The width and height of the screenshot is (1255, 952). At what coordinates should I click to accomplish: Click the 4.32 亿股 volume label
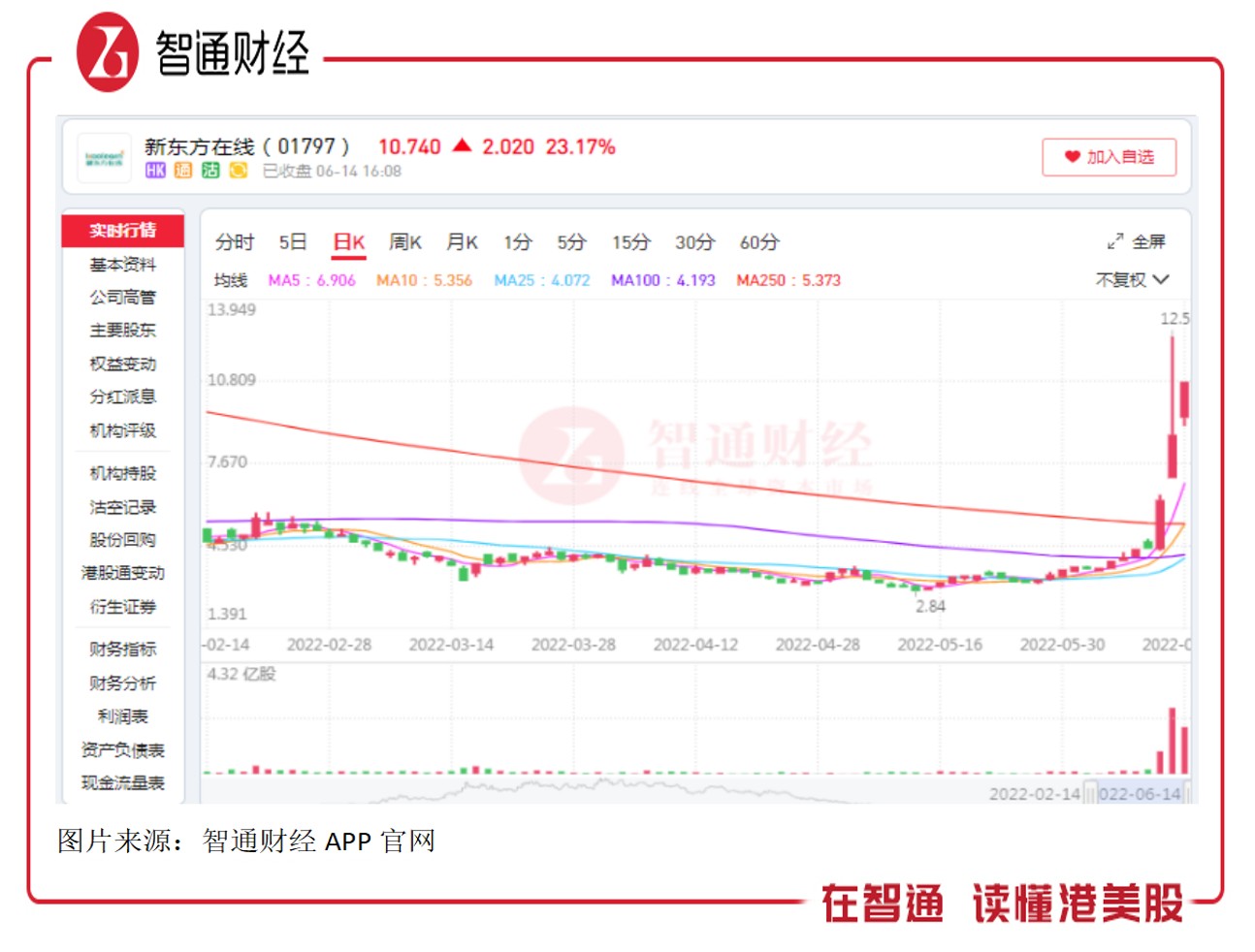click(x=241, y=674)
